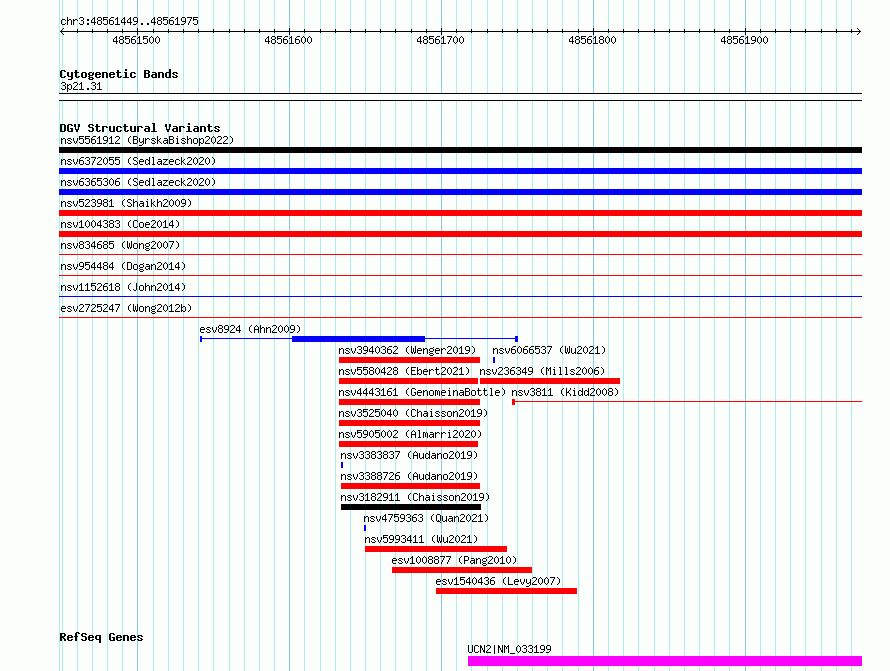The width and height of the screenshot is (890, 671).
Task: Select nsv3940362 (Wenger2019) label
Action: pos(407,350)
